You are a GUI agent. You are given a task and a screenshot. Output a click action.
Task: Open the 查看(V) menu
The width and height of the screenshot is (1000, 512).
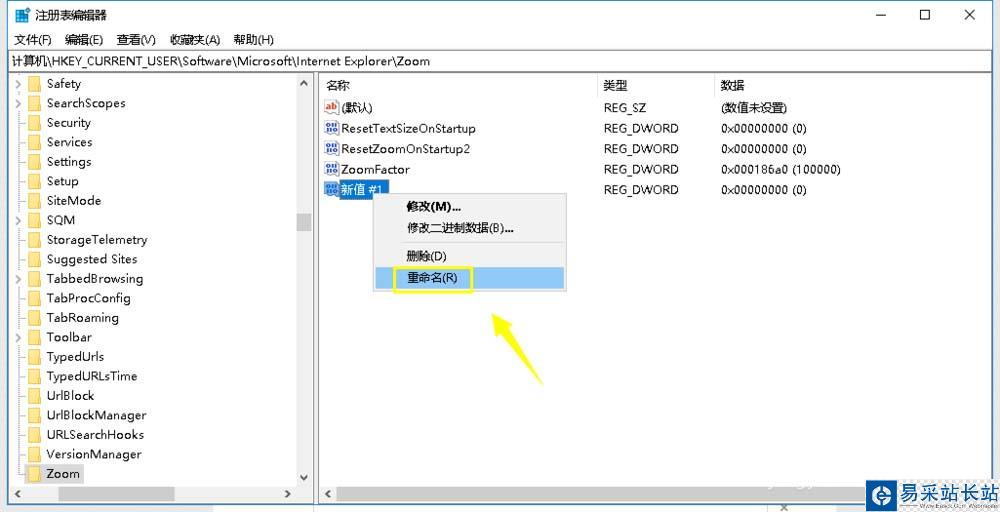tap(136, 40)
